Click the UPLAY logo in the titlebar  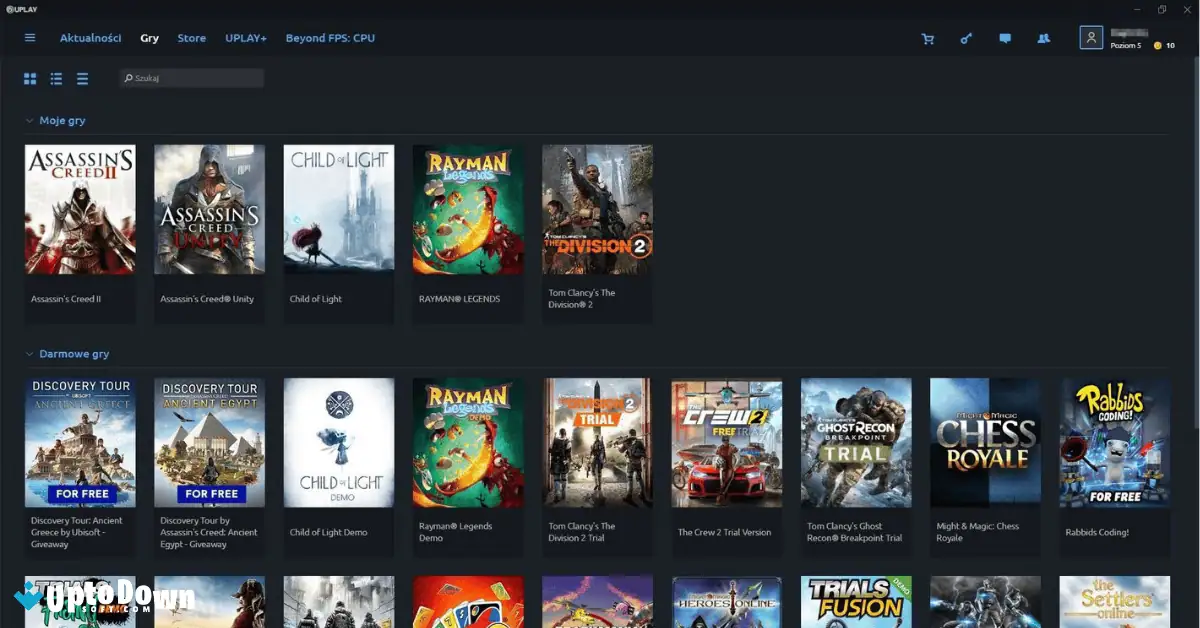click(22, 9)
